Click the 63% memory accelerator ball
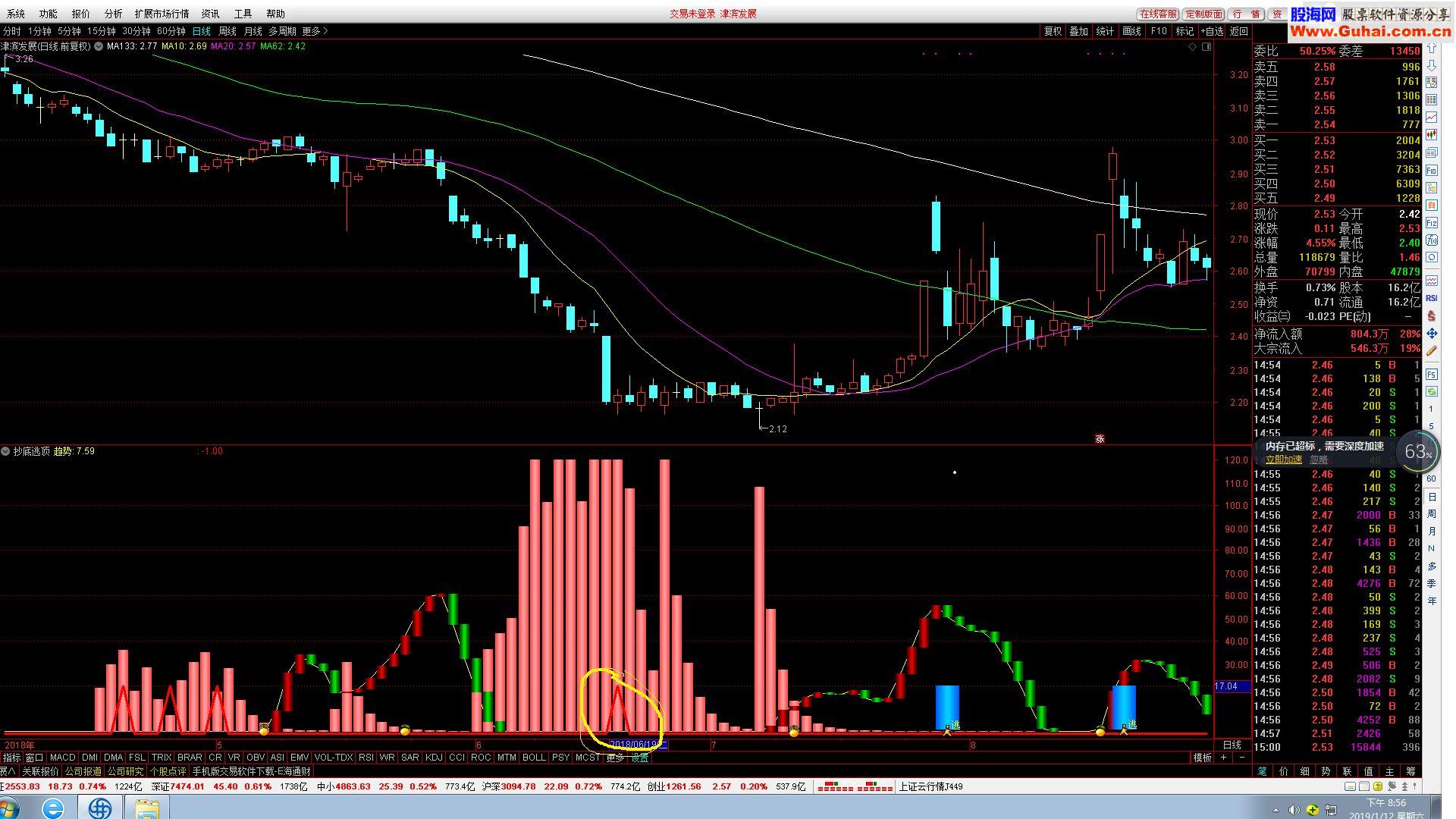The width and height of the screenshot is (1456, 819). 1417,453
